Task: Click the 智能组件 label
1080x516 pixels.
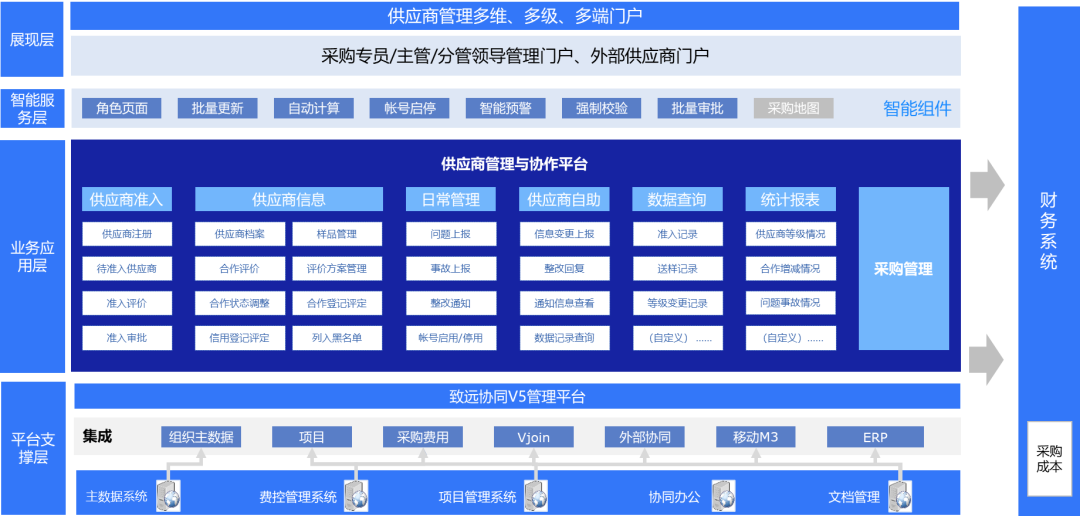Action: click(x=917, y=108)
